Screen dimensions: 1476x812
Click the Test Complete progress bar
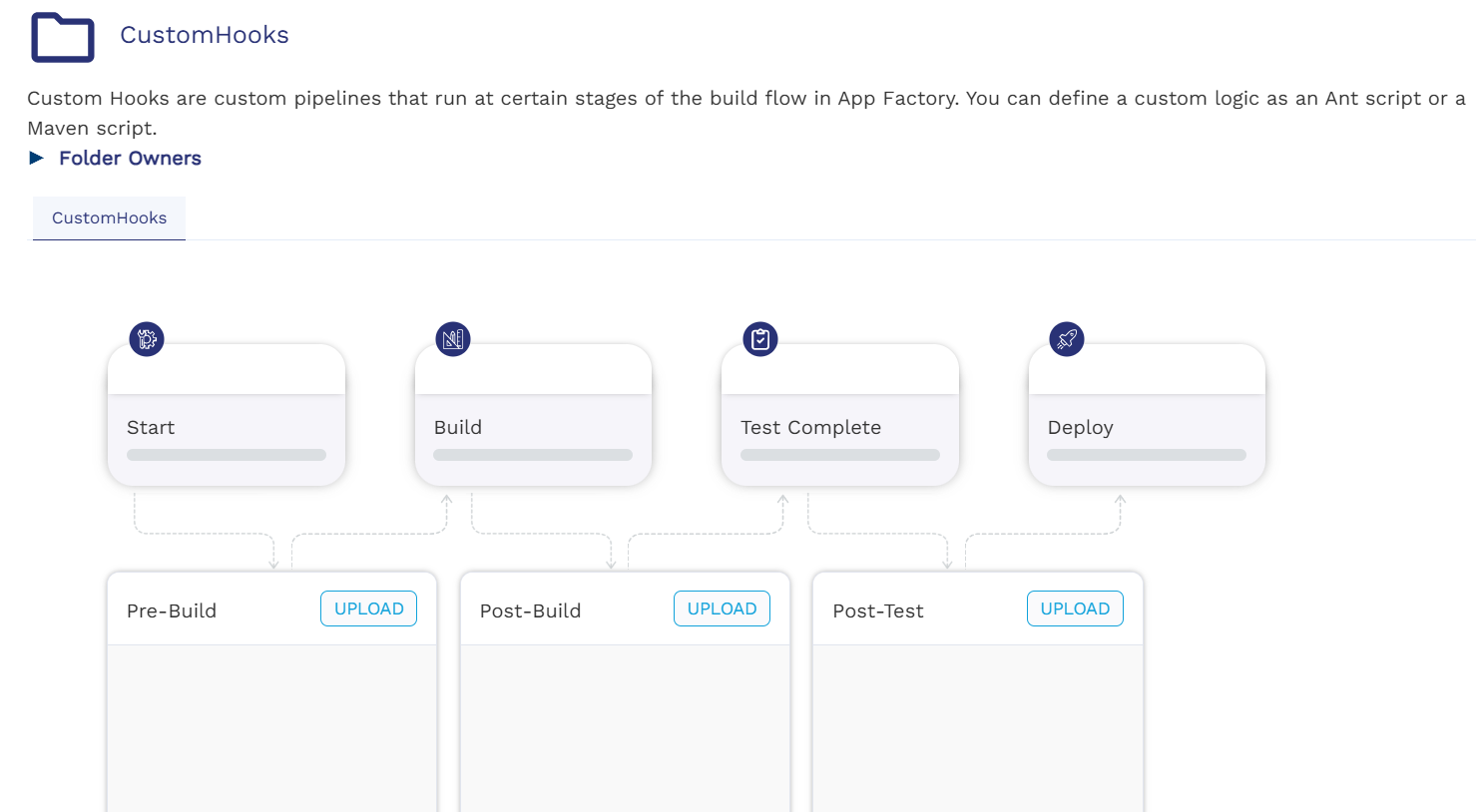click(x=840, y=455)
